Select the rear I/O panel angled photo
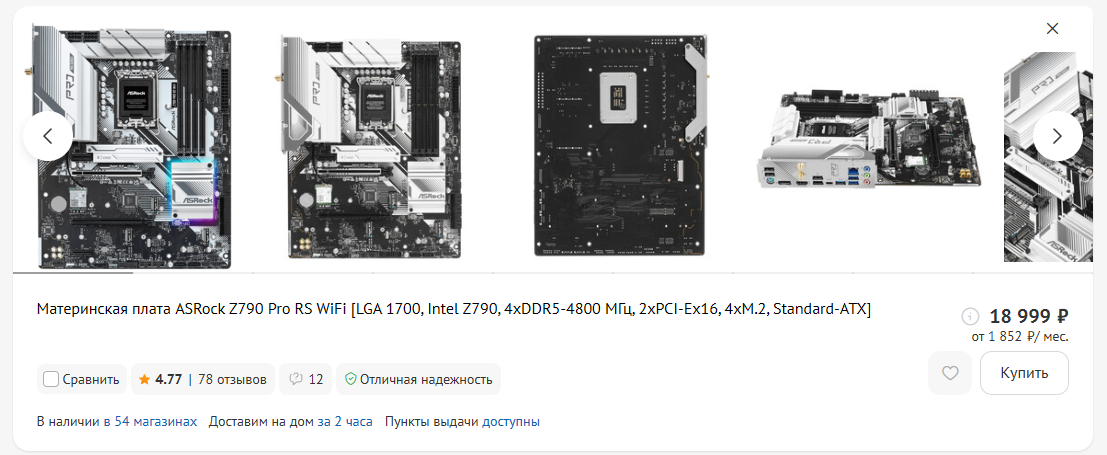1107x455 pixels. tap(870, 139)
